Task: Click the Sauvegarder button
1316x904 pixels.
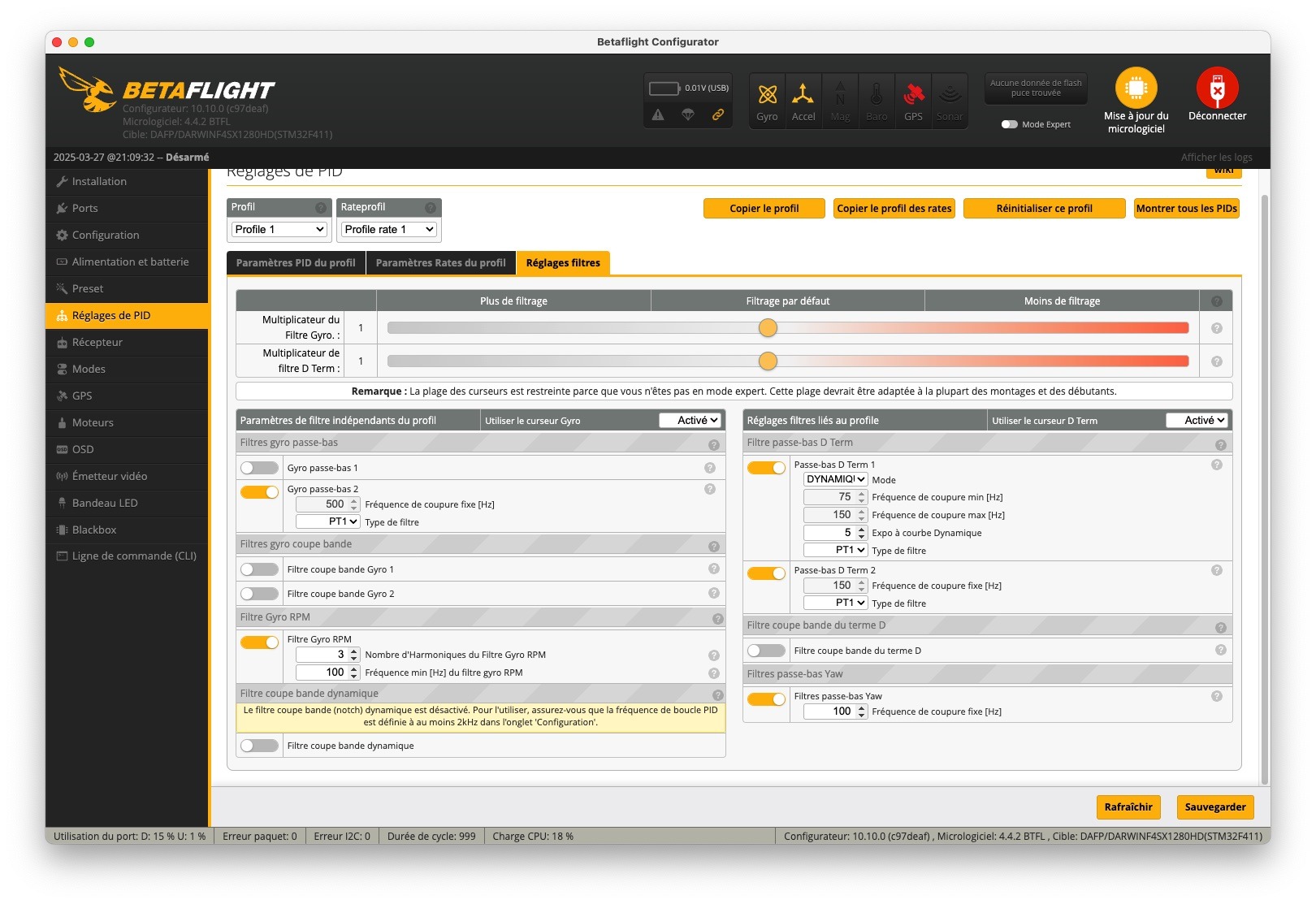Action: click(x=1215, y=807)
